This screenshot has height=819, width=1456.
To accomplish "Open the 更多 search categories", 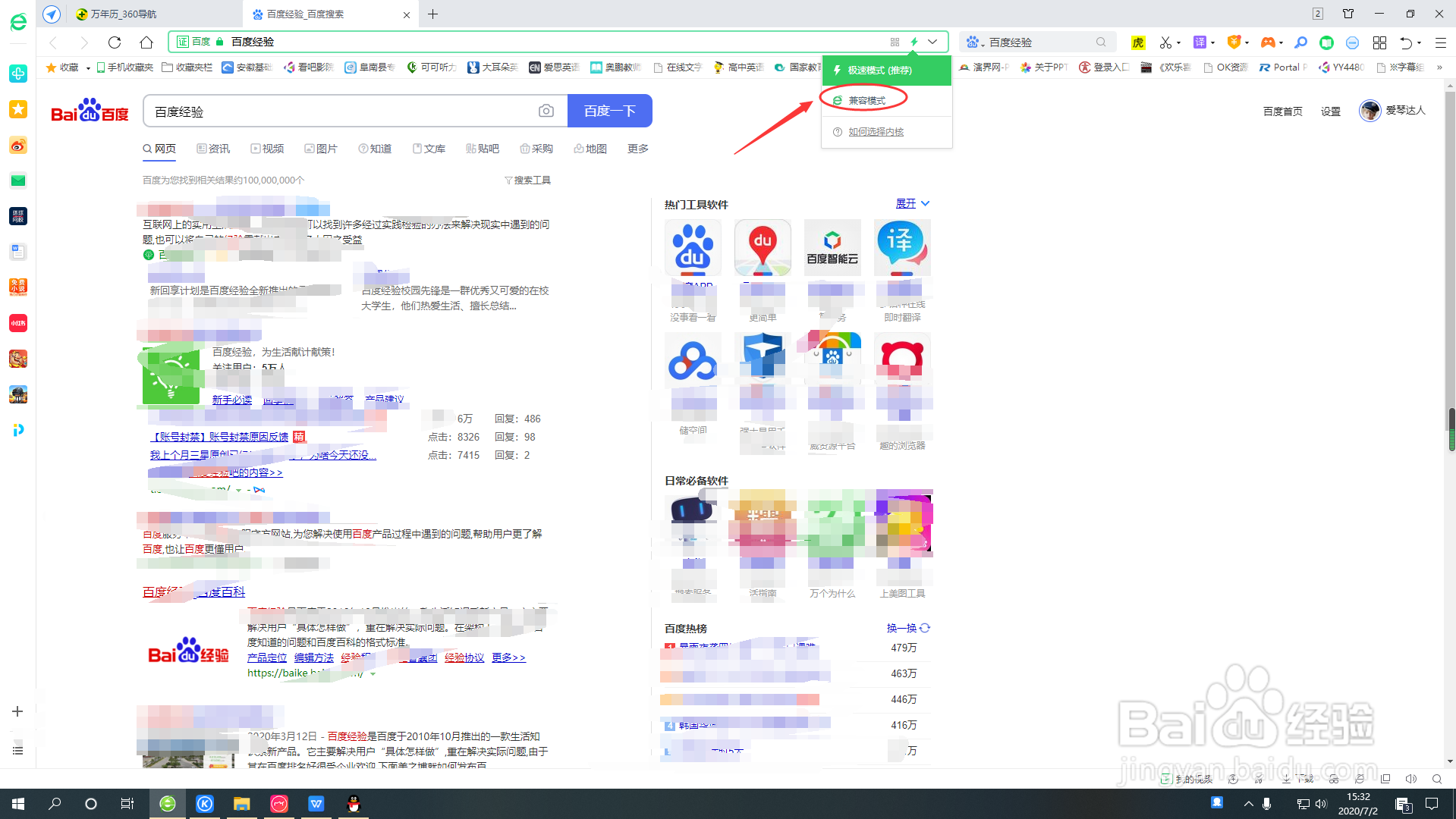I will click(x=638, y=149).
